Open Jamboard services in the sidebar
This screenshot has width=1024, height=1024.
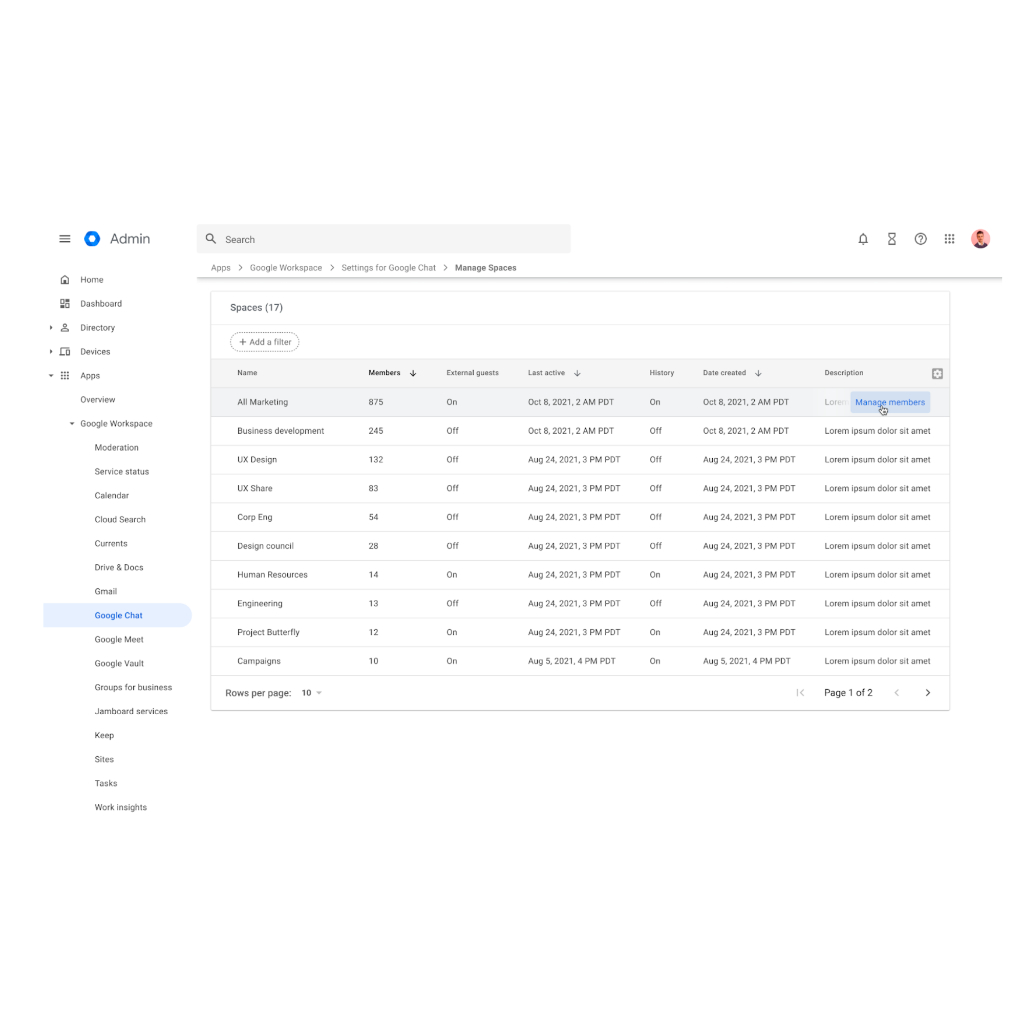point(131,711)
